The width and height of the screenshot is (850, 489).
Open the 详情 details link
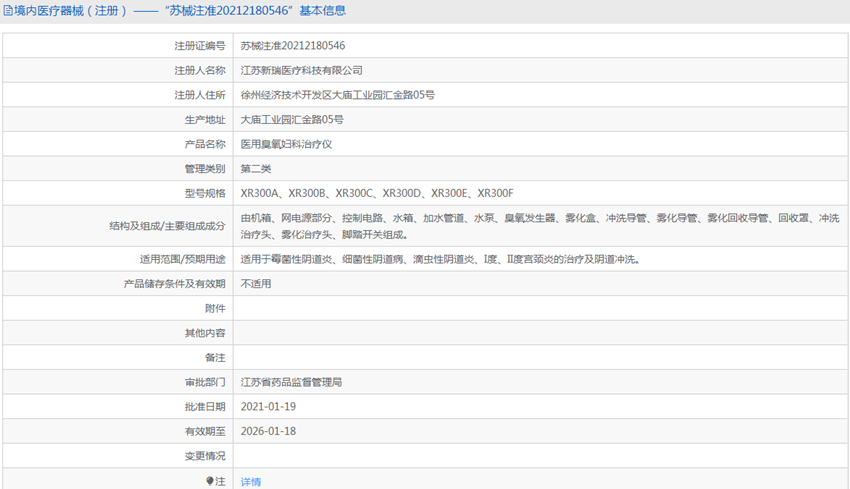point(250,481)
